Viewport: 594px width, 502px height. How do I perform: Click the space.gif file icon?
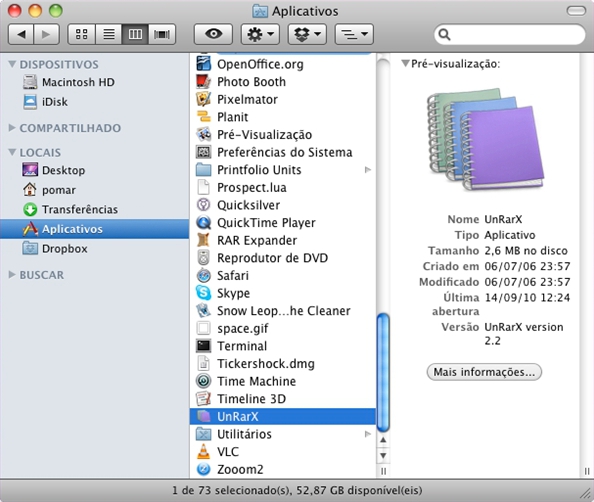click(203, 328)
